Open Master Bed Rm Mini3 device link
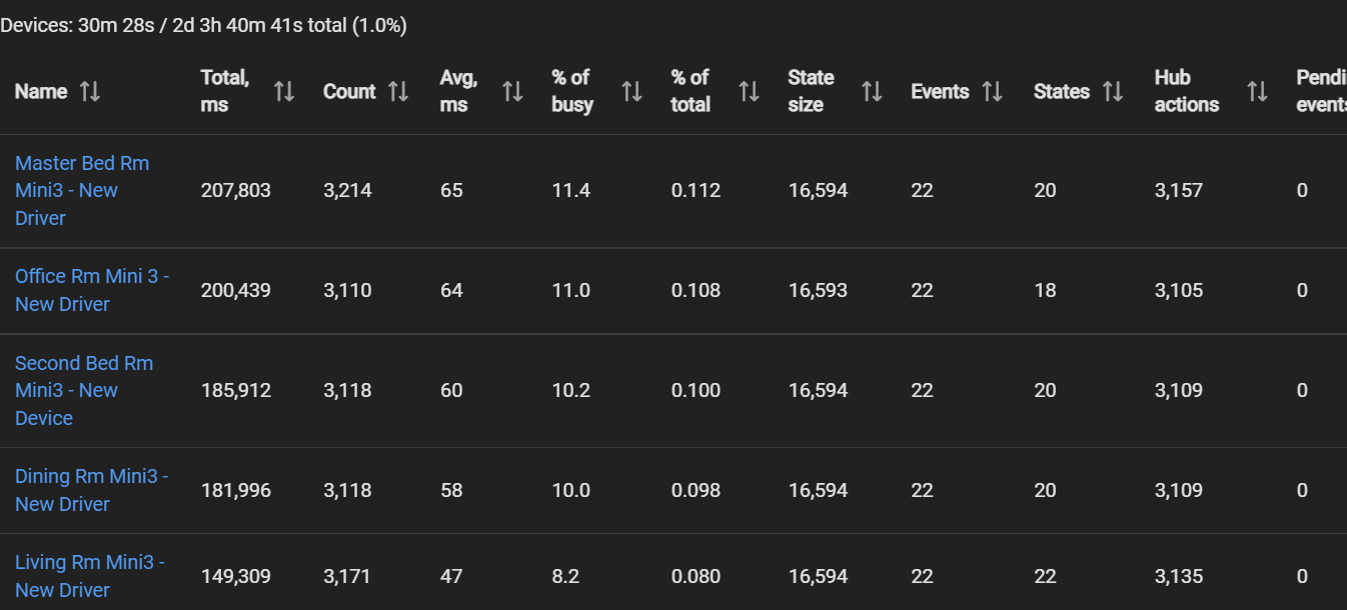Viewport: 1347px width, 610px height. (82, 190)
